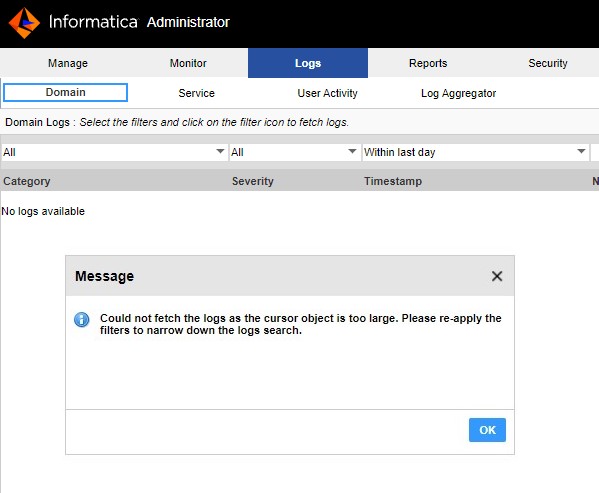Switch to the Service logs sub-tab
Viewport: 599px width, 493px height.
pos(196,93)
